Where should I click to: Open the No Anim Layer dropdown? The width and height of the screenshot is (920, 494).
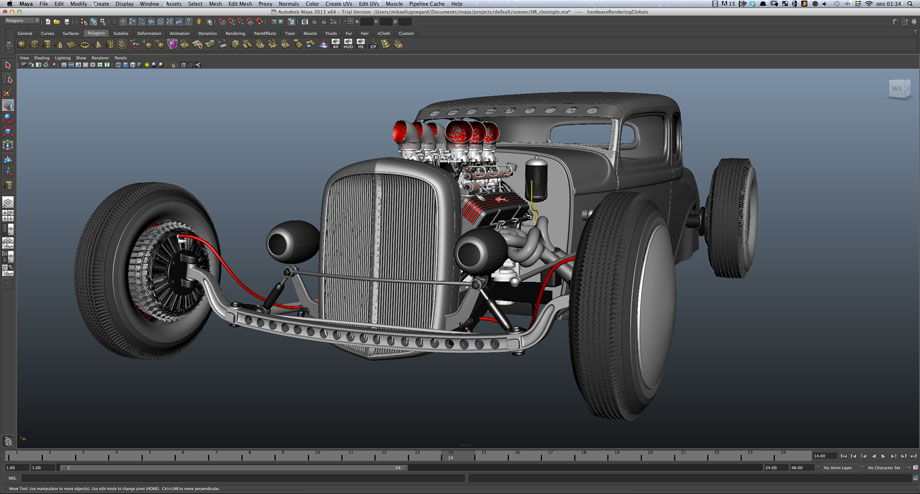838,467
